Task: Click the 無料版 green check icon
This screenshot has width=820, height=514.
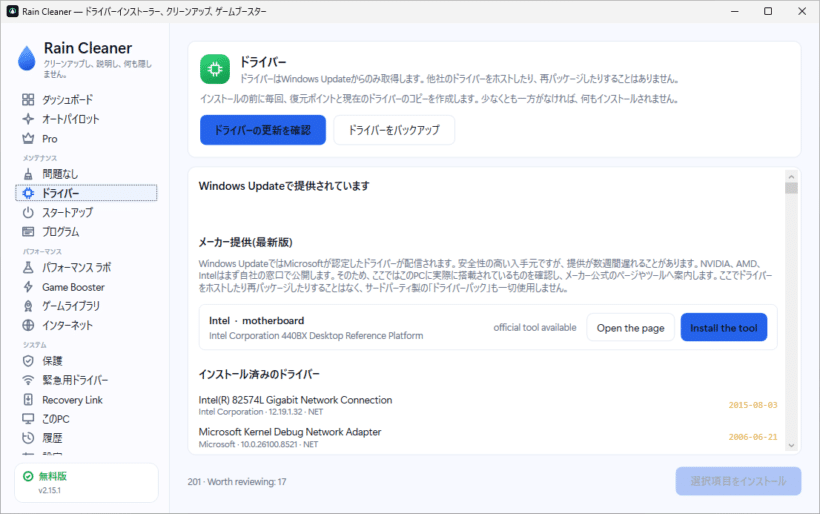Action: (x=28, y=476)
